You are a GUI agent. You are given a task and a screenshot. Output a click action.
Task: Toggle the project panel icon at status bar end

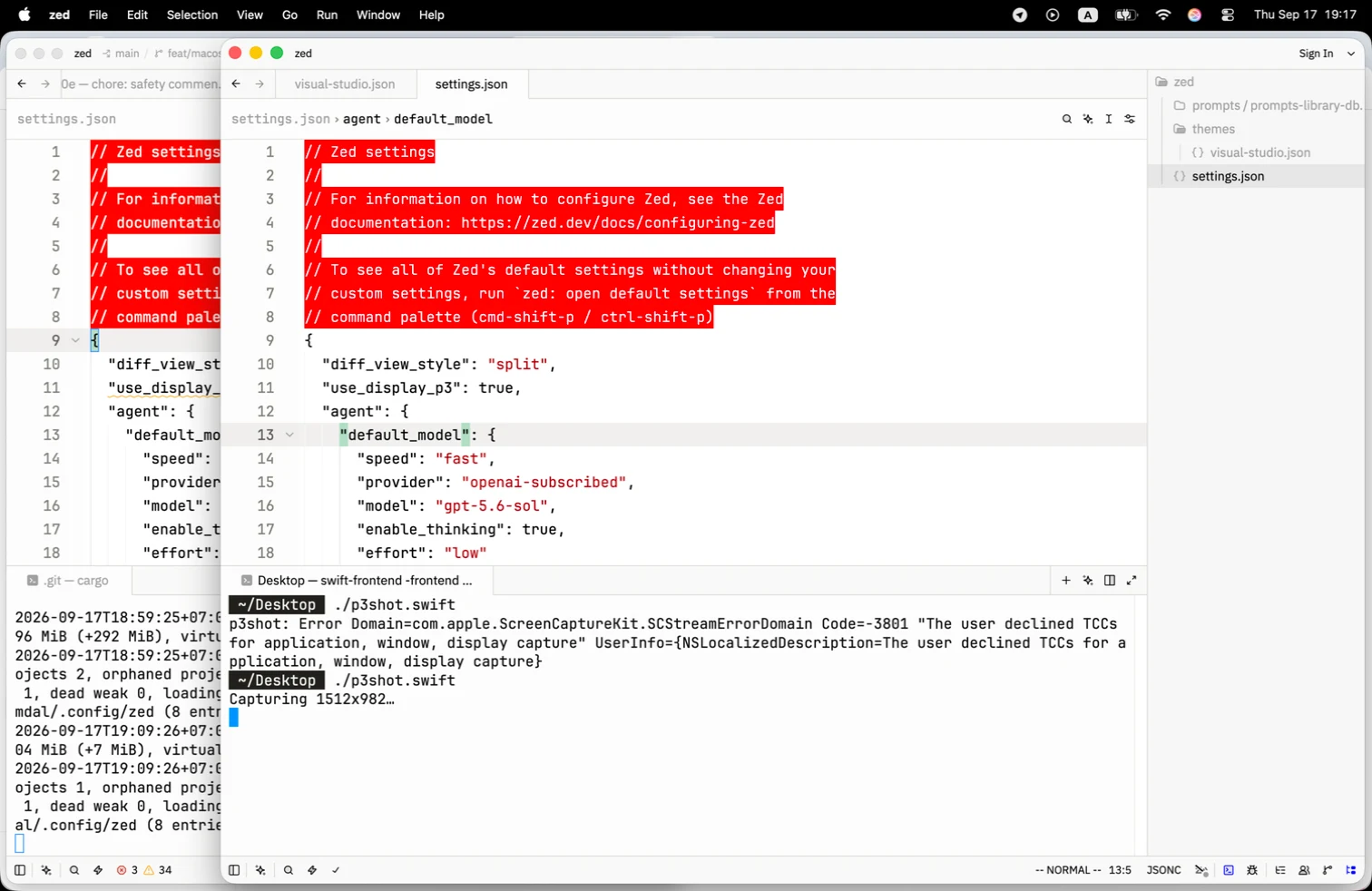pos(1351,870)
